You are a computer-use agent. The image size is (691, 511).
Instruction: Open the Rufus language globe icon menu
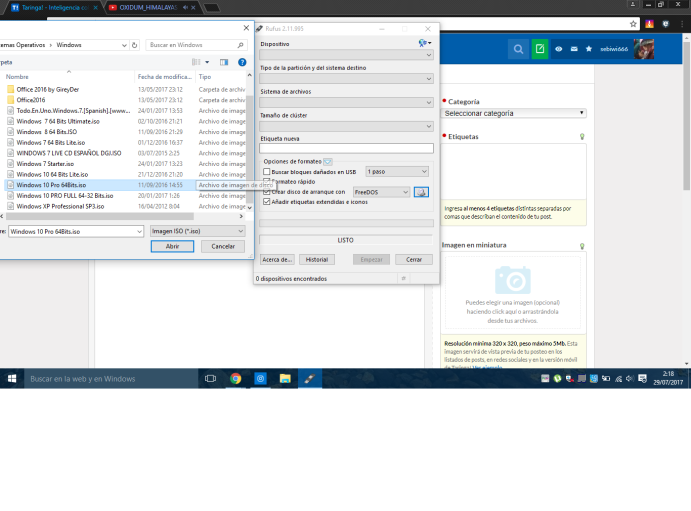(x=425, y=43)
